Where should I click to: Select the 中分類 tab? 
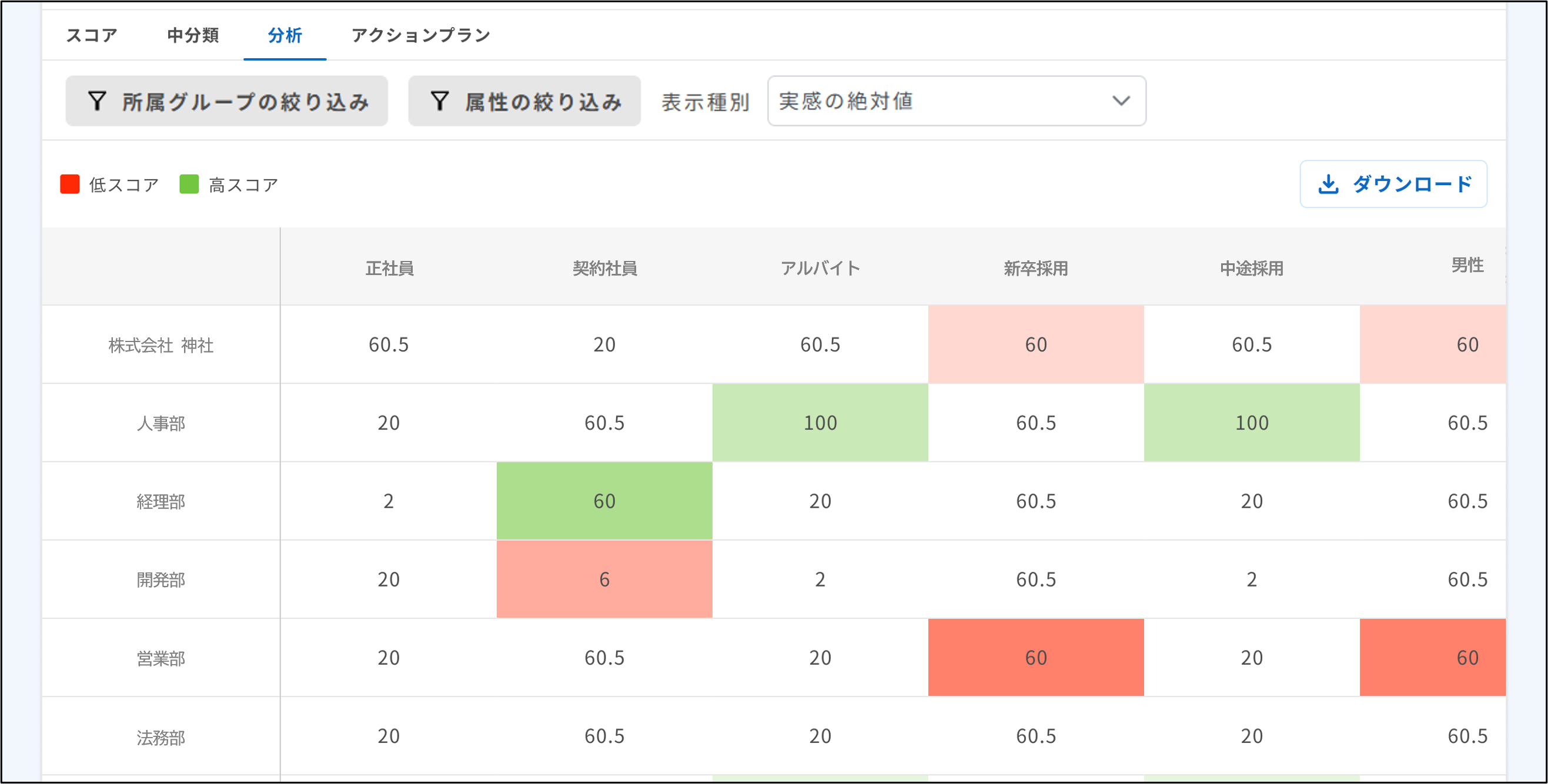(x=193, y=35)
